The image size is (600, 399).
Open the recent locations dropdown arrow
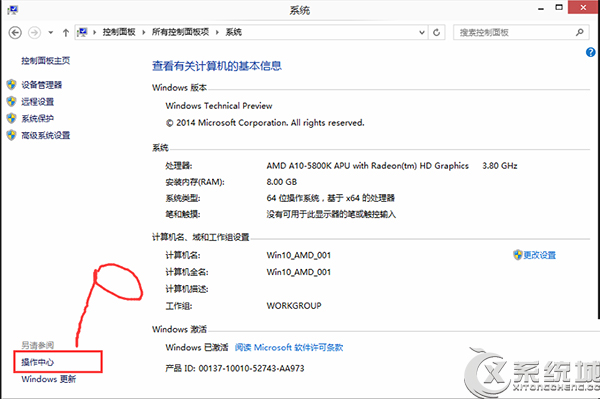pos(51,33)
